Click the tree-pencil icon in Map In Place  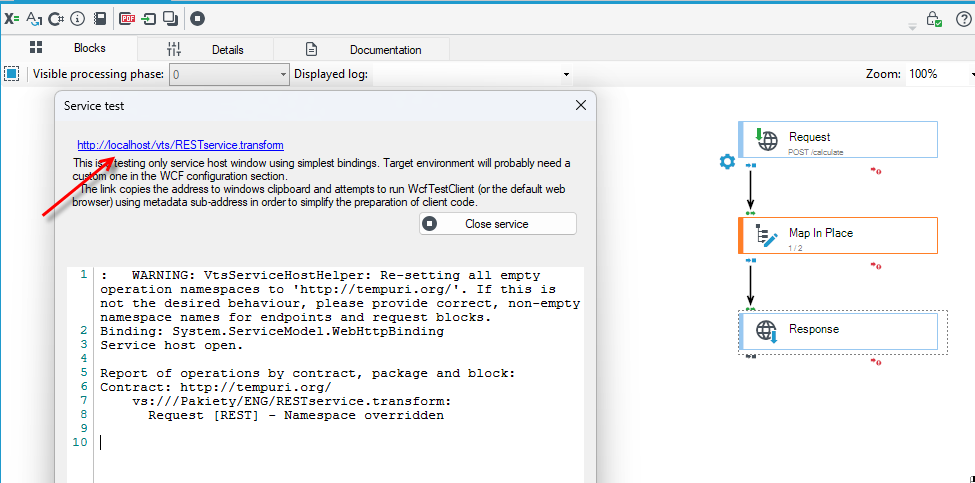pos(766,236)
